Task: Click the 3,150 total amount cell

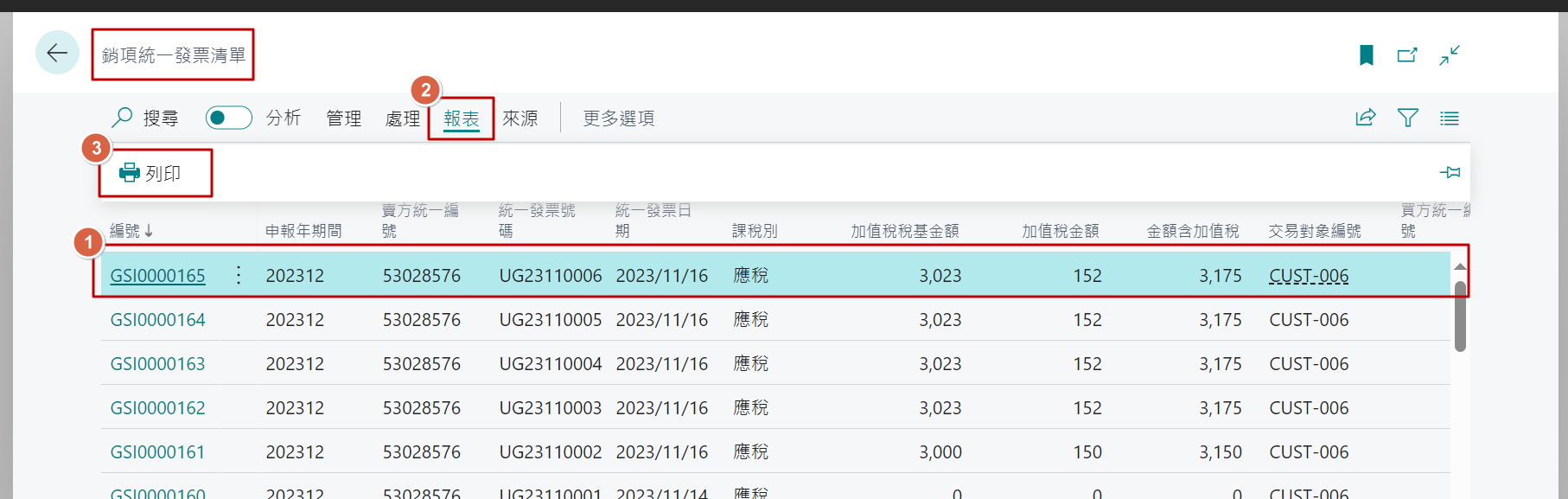Action: point(1221,452)
